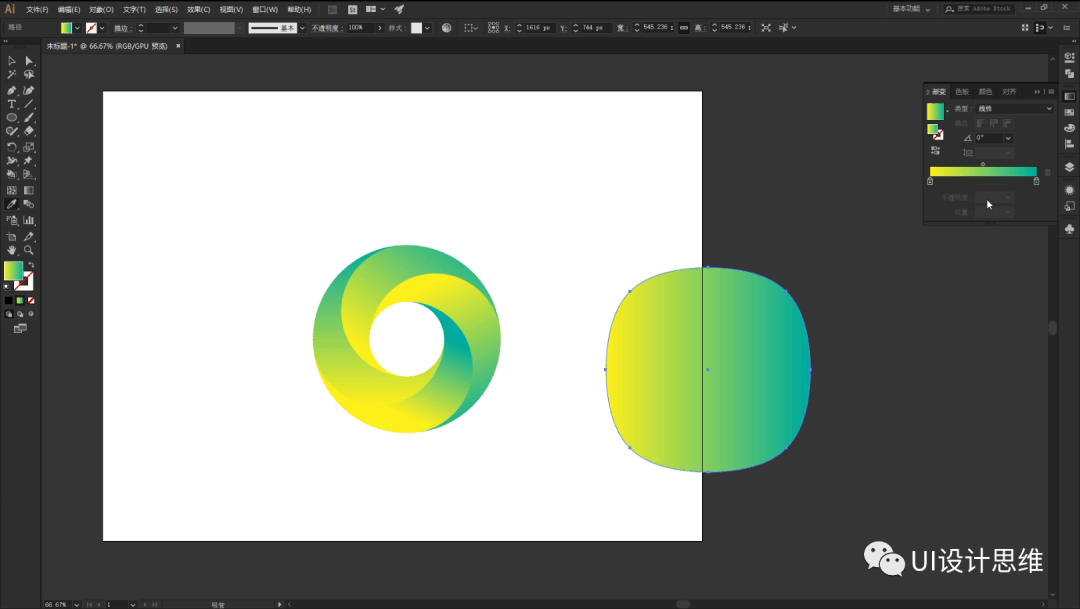Open the 基本 stroke profile dropdown
This screenshot has height=609, width=1080.
tap(302, 28)
